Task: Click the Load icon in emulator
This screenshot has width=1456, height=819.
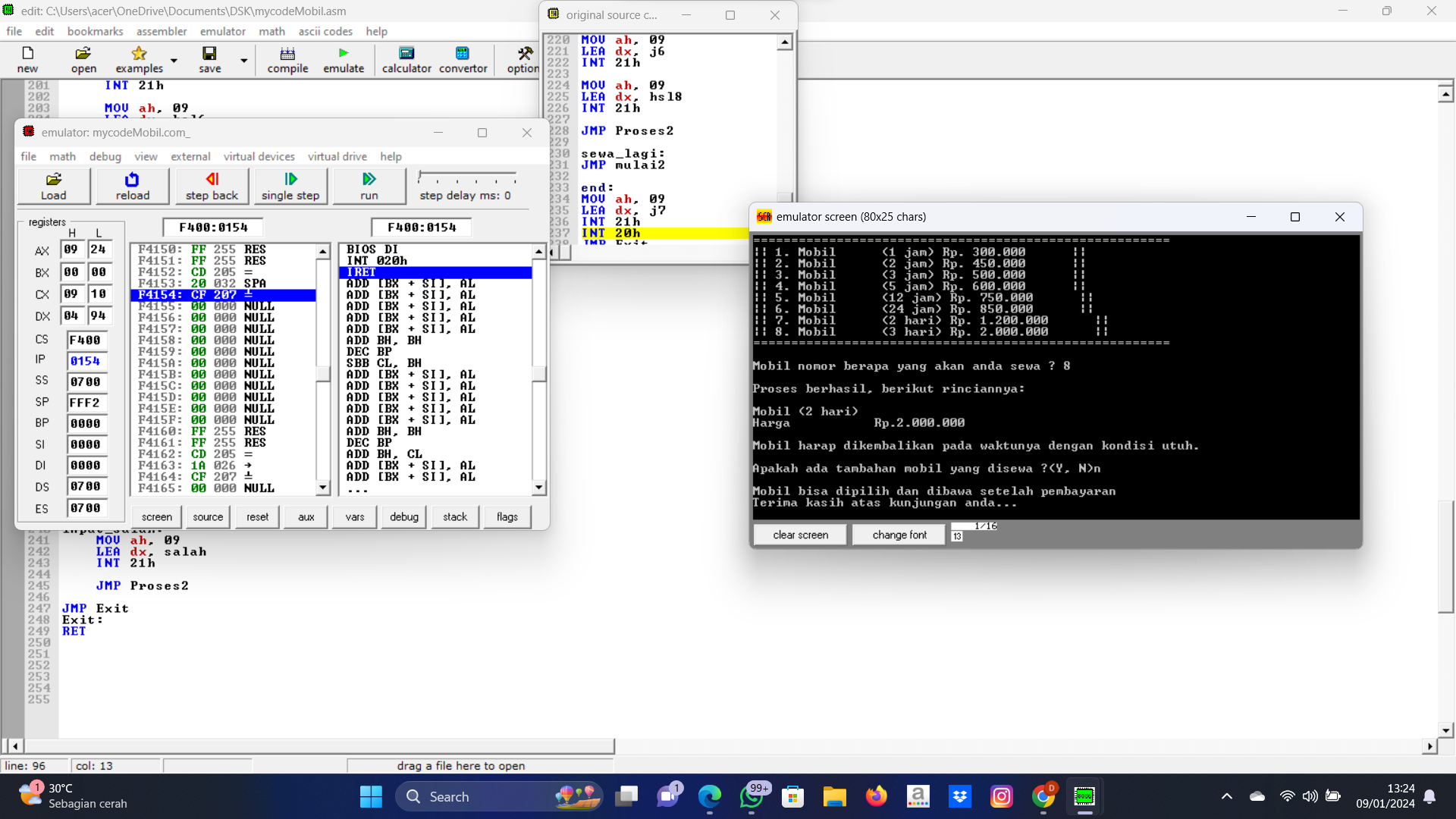Action: [54, 186]
